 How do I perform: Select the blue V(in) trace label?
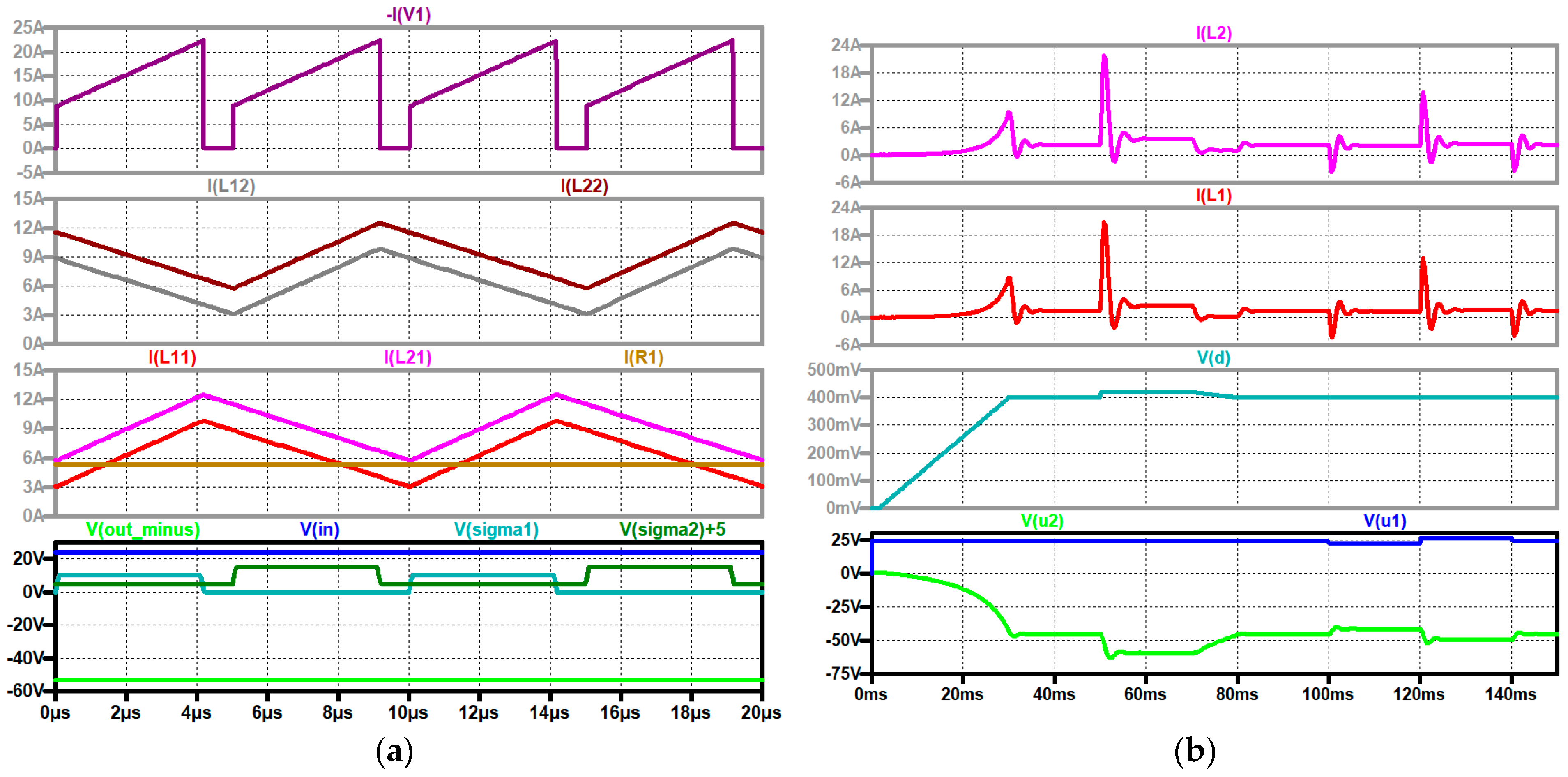point(320,529)
